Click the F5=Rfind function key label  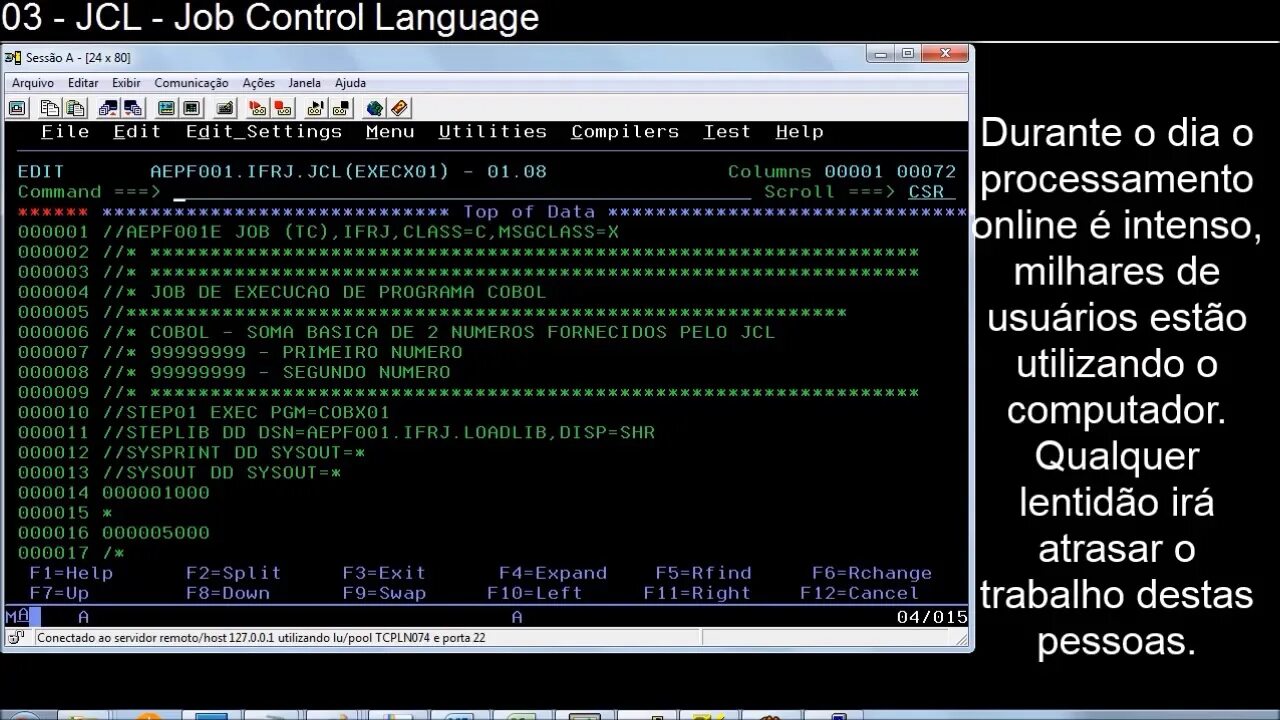703,573
